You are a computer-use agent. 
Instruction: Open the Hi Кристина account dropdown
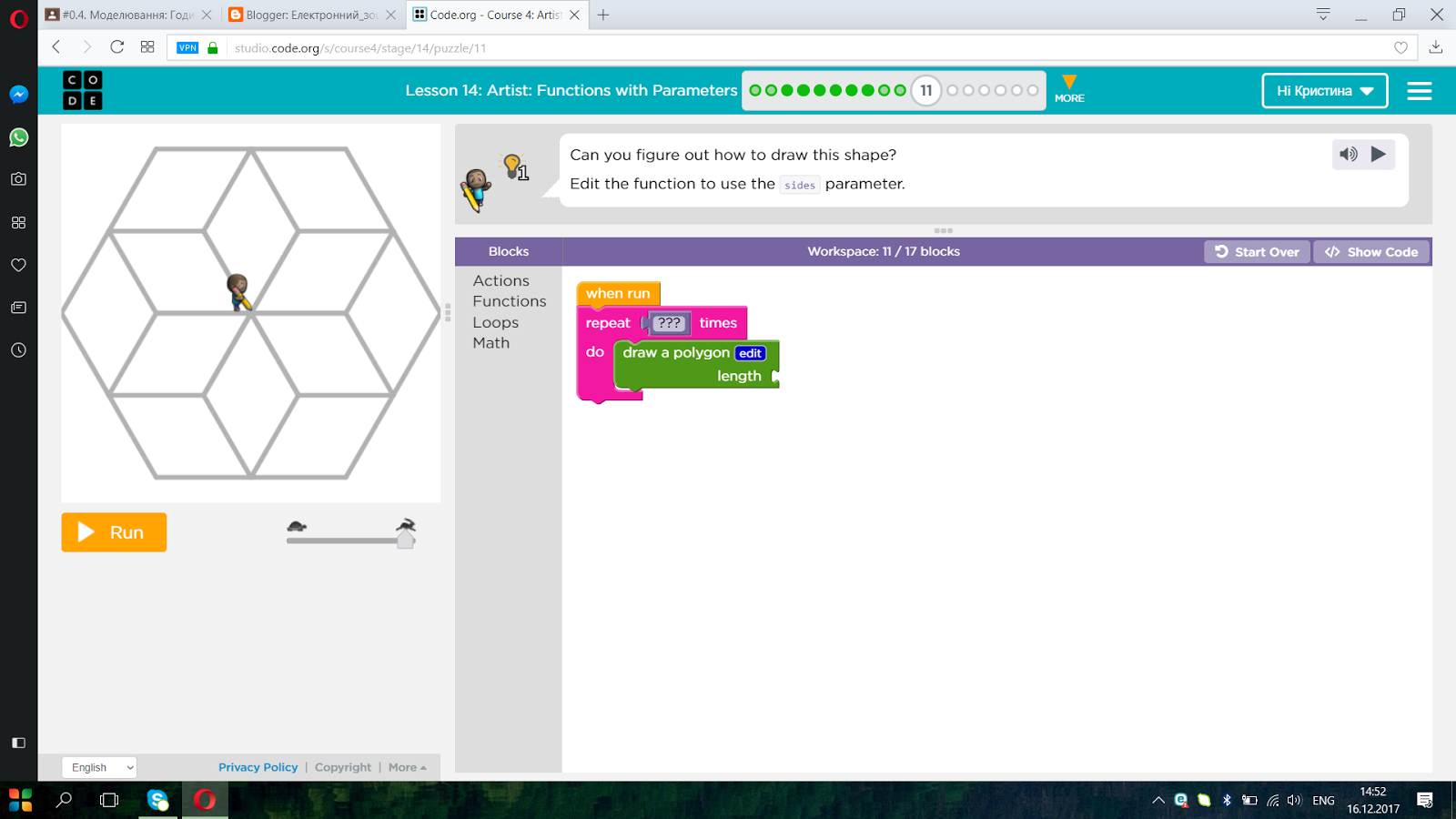click(1325, 90)
